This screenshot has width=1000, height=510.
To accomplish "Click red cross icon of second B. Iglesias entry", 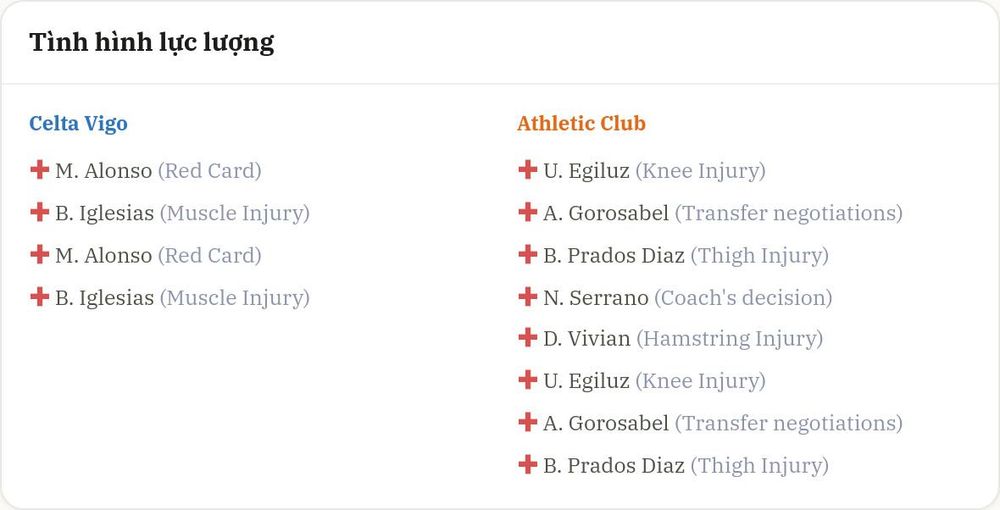I will coord(40,296).
